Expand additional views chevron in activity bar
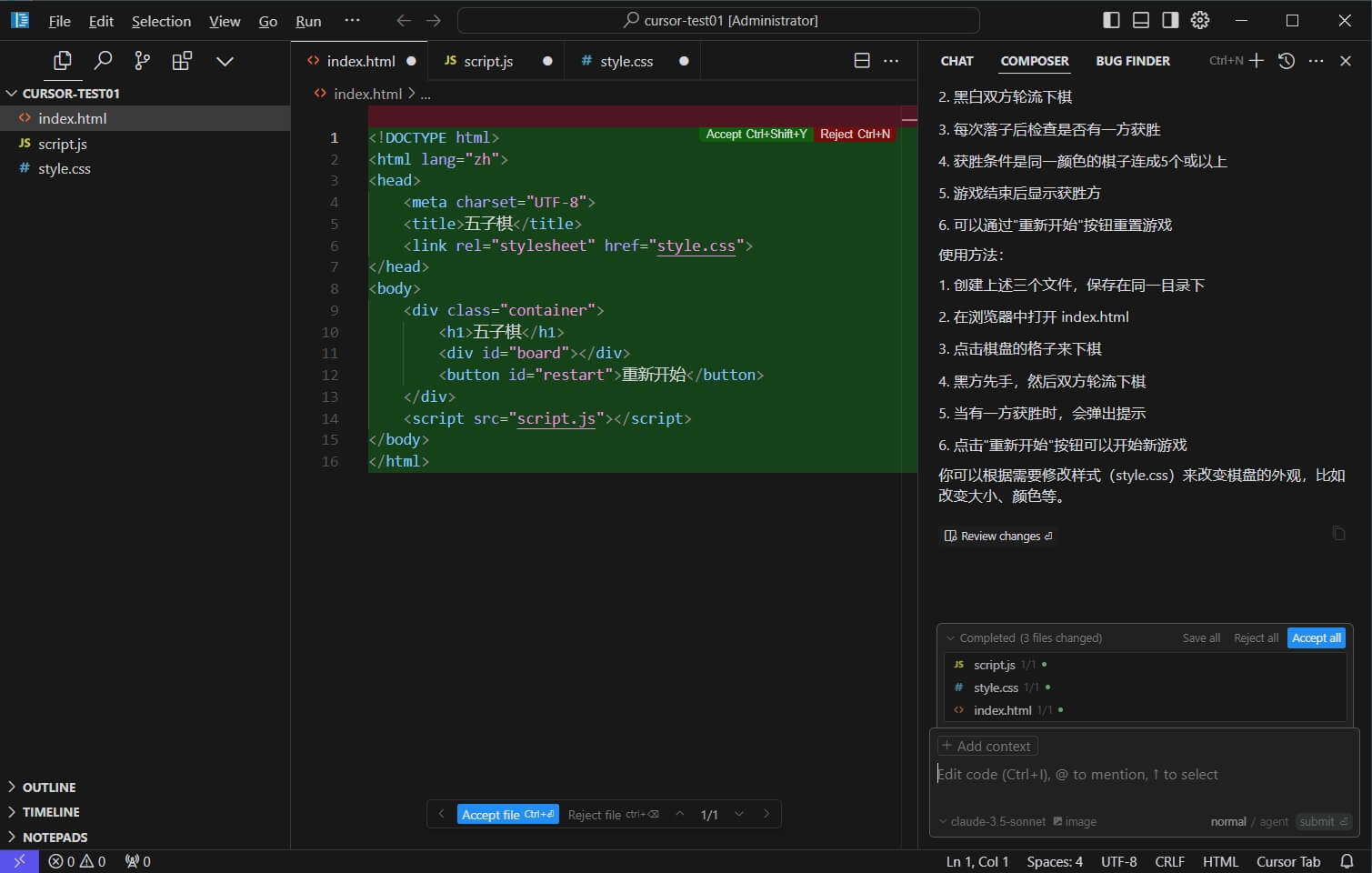Image resolution: width=1372 pixels, height=873 pixels. [225, 61]
